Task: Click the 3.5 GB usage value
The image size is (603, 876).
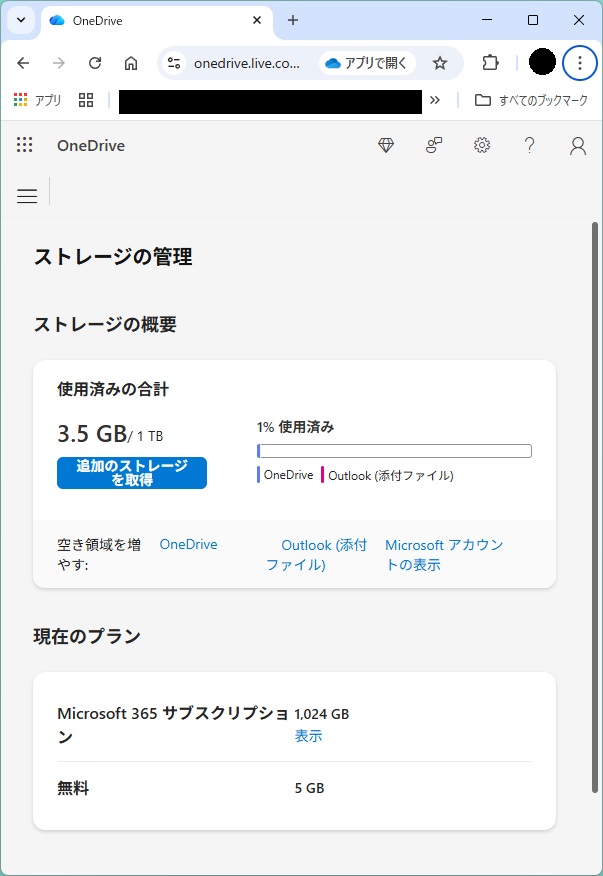Action: click(92, 434)
